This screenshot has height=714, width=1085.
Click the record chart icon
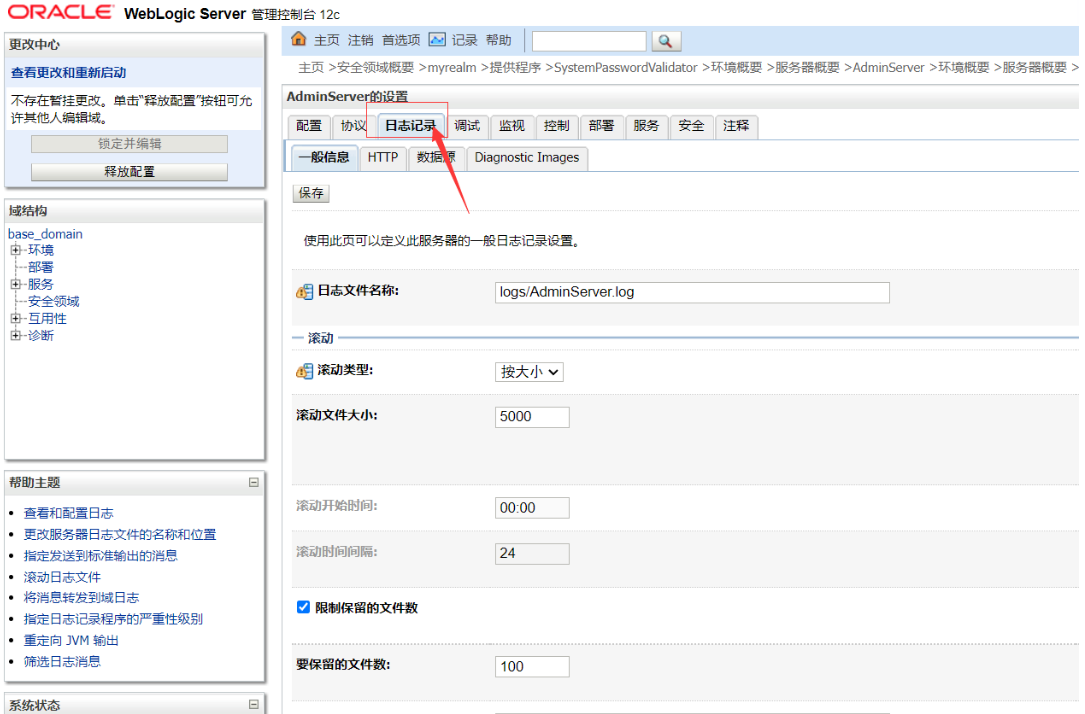[437, 40]
